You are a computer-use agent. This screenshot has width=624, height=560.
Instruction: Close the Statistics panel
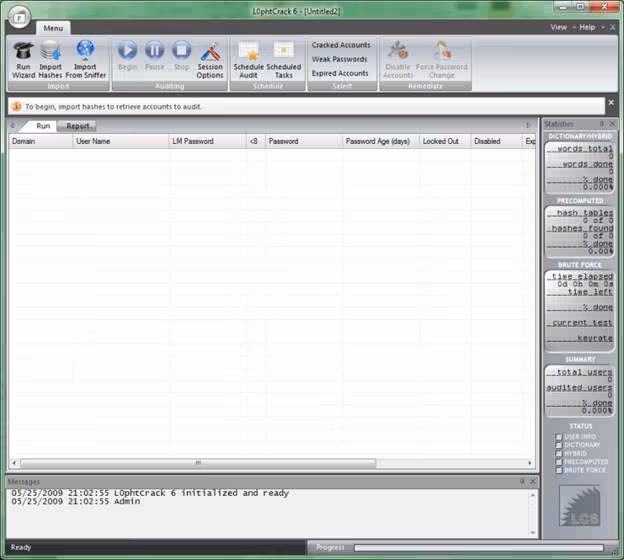(612, 124)
